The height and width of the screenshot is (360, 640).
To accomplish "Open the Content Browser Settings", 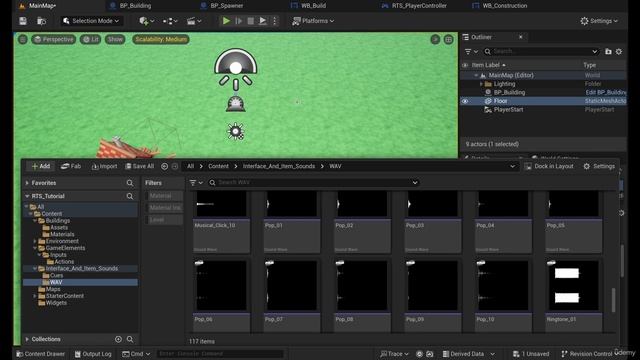I will coord(599,166).
